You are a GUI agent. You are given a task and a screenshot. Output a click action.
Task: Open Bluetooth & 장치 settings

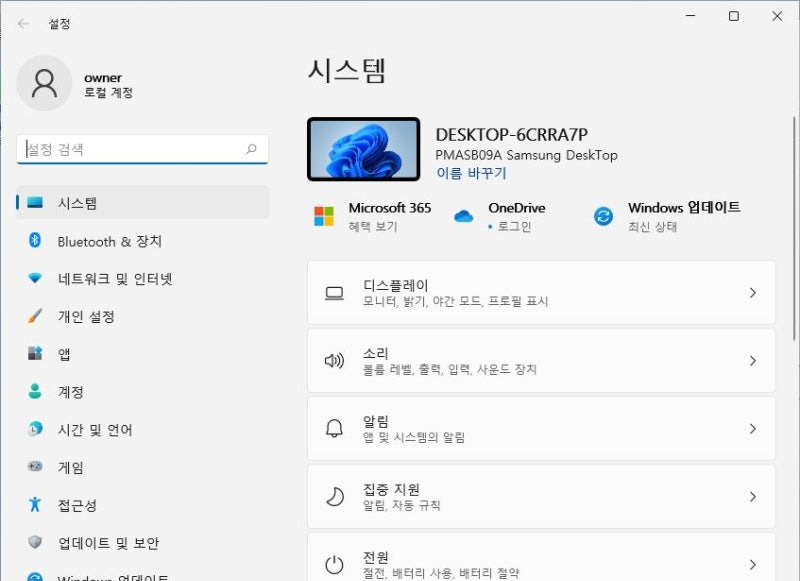coord(142,241)
